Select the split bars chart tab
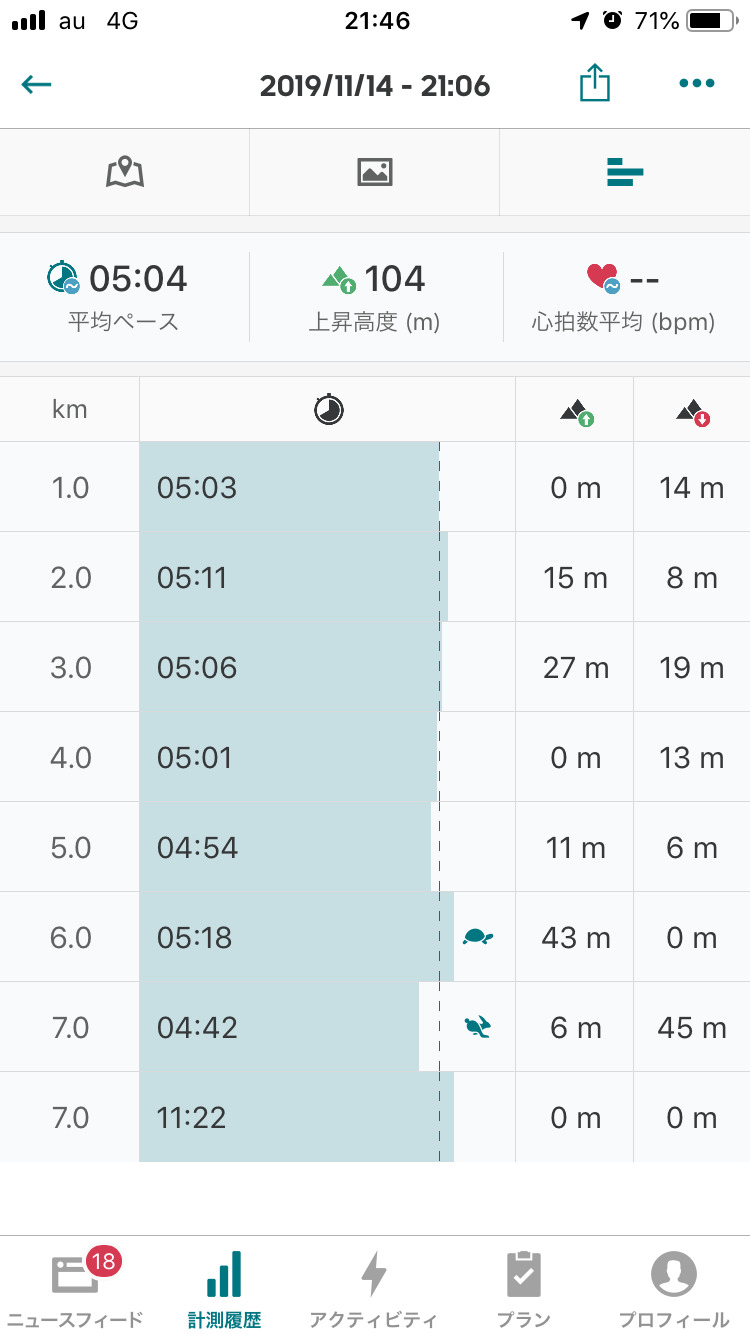The height and width of the screenshot is (1334, 750). point(624,173)
